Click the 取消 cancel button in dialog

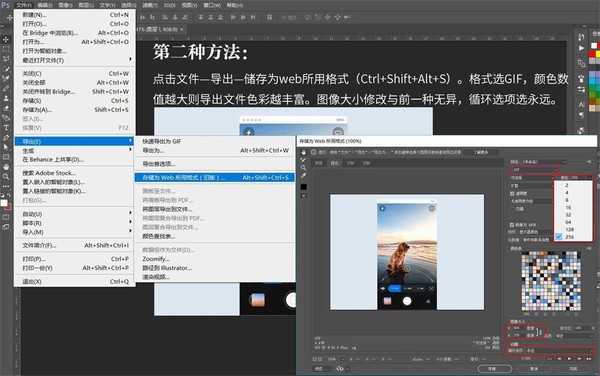(533, 369)
